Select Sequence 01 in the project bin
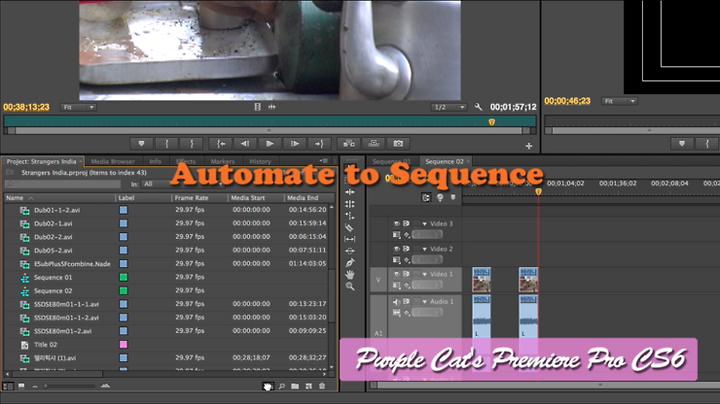This screenshot has height=404, width=720. point(53,277)
